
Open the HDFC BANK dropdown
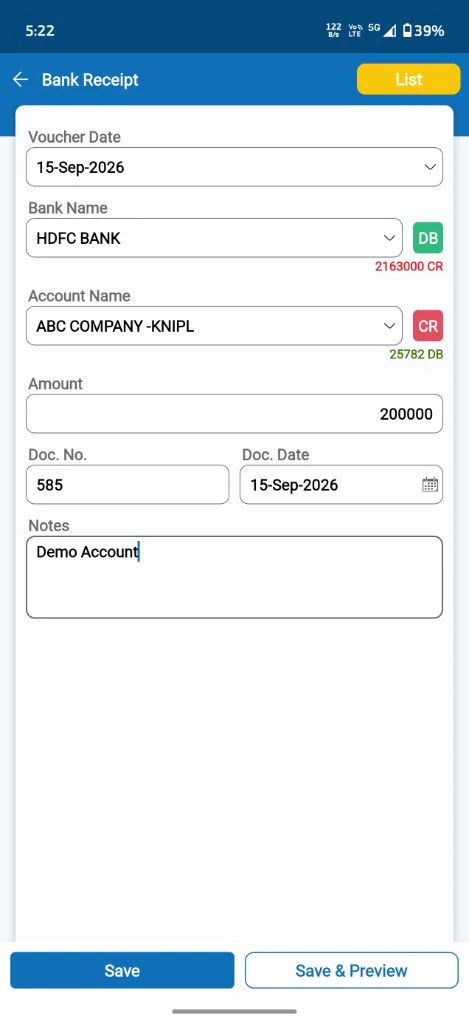click(214, 238)
